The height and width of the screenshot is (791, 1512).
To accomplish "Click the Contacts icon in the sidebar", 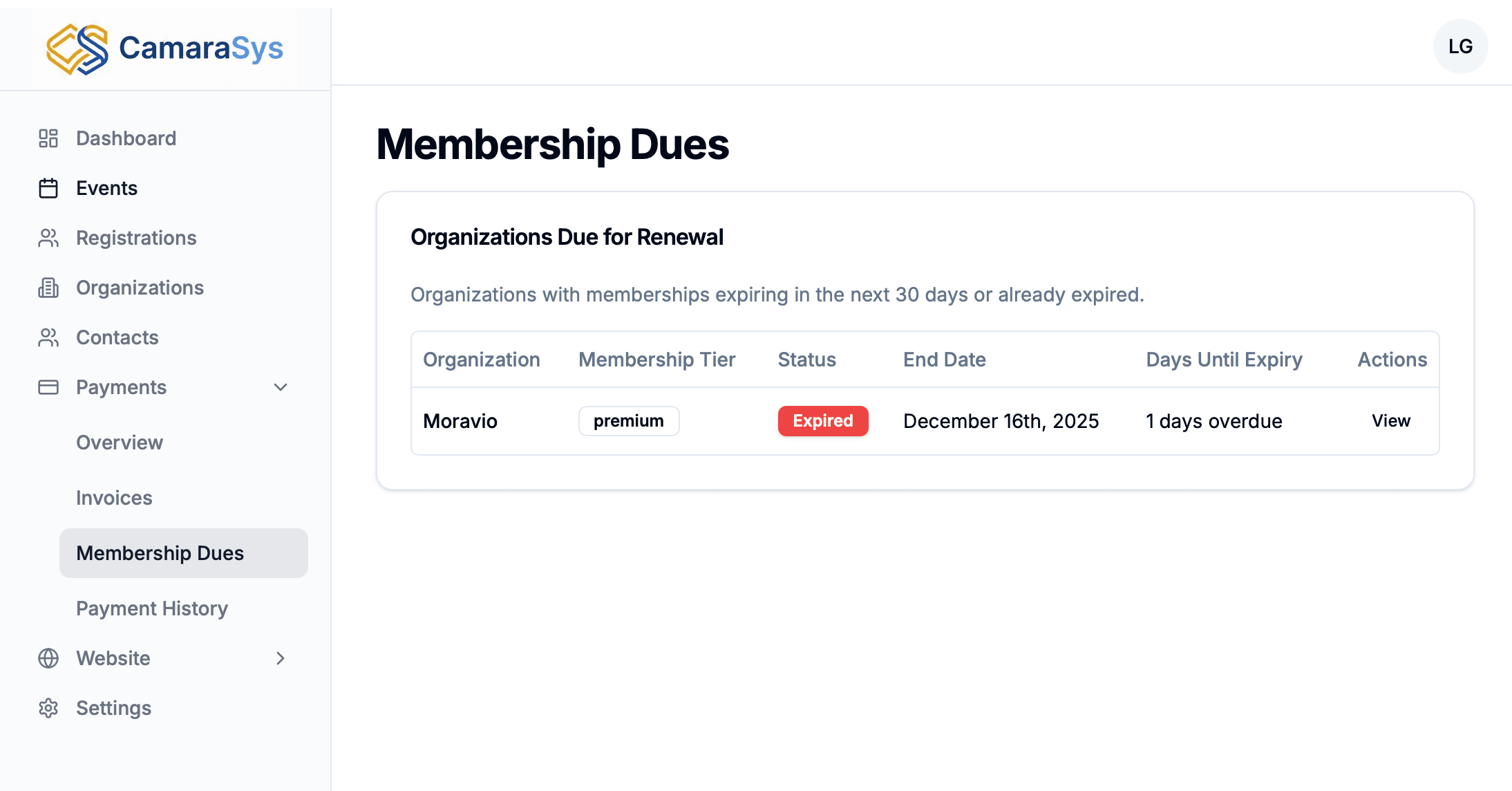I will [x=48, y=337].
